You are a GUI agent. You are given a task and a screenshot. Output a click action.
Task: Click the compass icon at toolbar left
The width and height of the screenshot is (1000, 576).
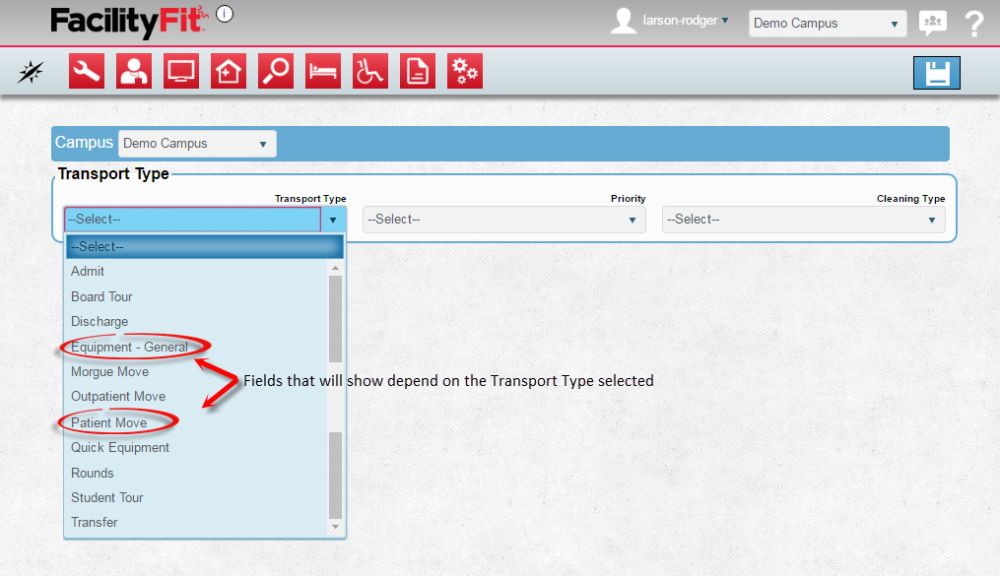point(31,71)
